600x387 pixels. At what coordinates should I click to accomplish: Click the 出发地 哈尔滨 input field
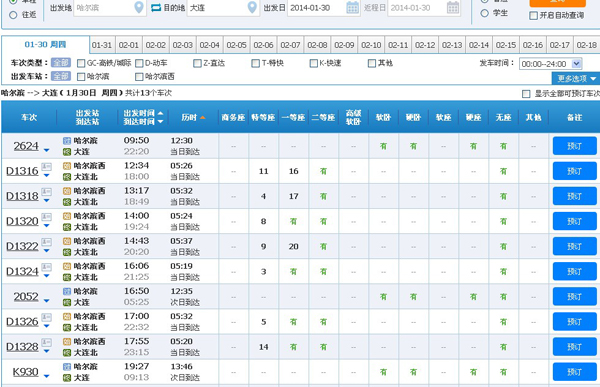pos(110,8)
